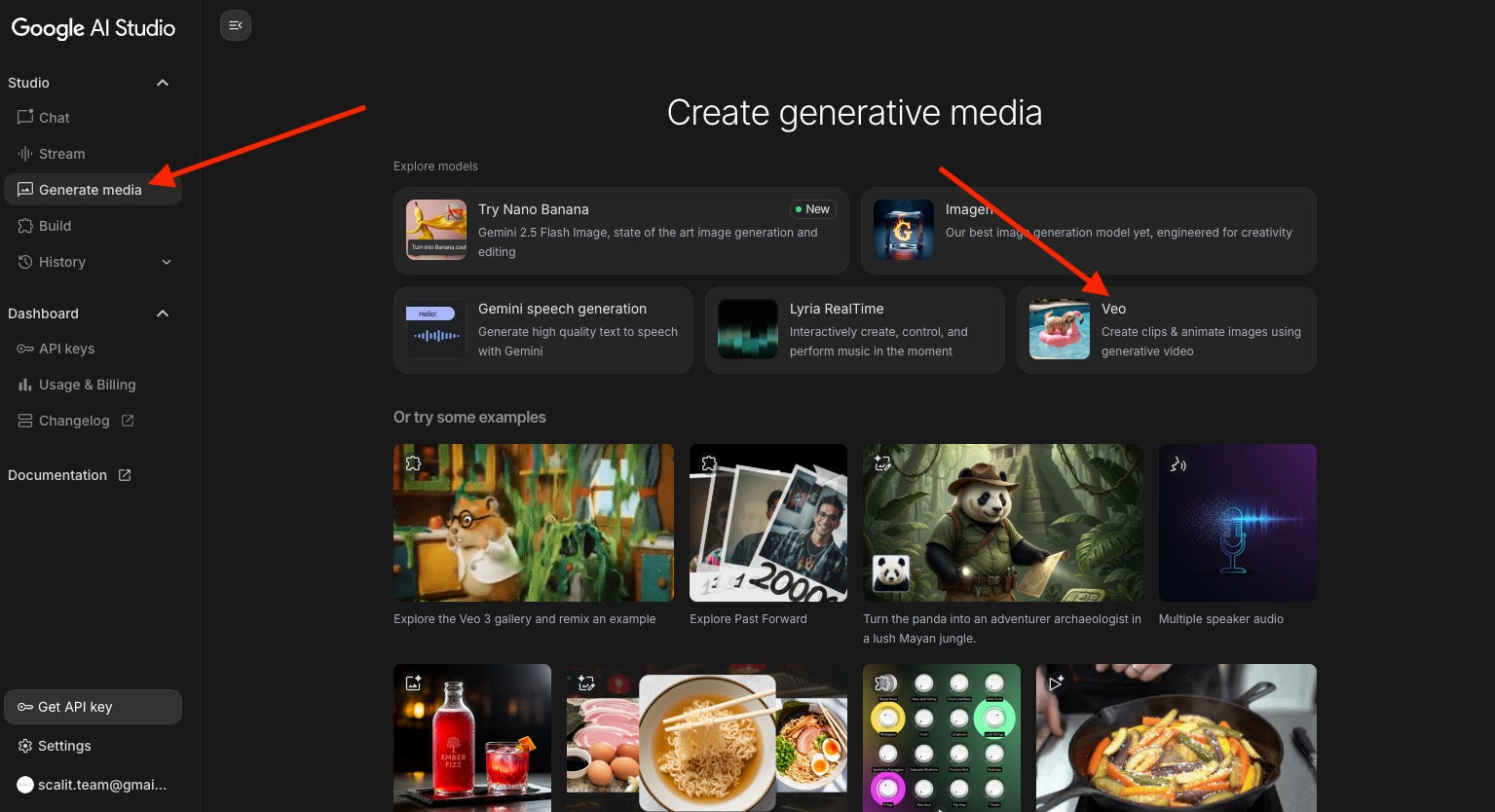Open the ramen bowl example
The height and width of the screenshot is (812, 1495).
(707, 738)
